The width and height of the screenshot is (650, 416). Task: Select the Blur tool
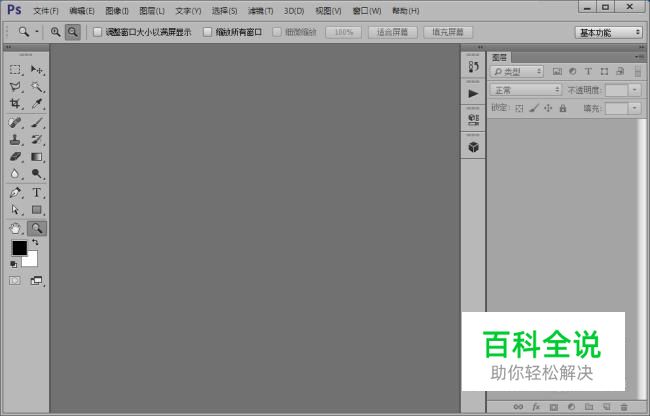(15, 174)
